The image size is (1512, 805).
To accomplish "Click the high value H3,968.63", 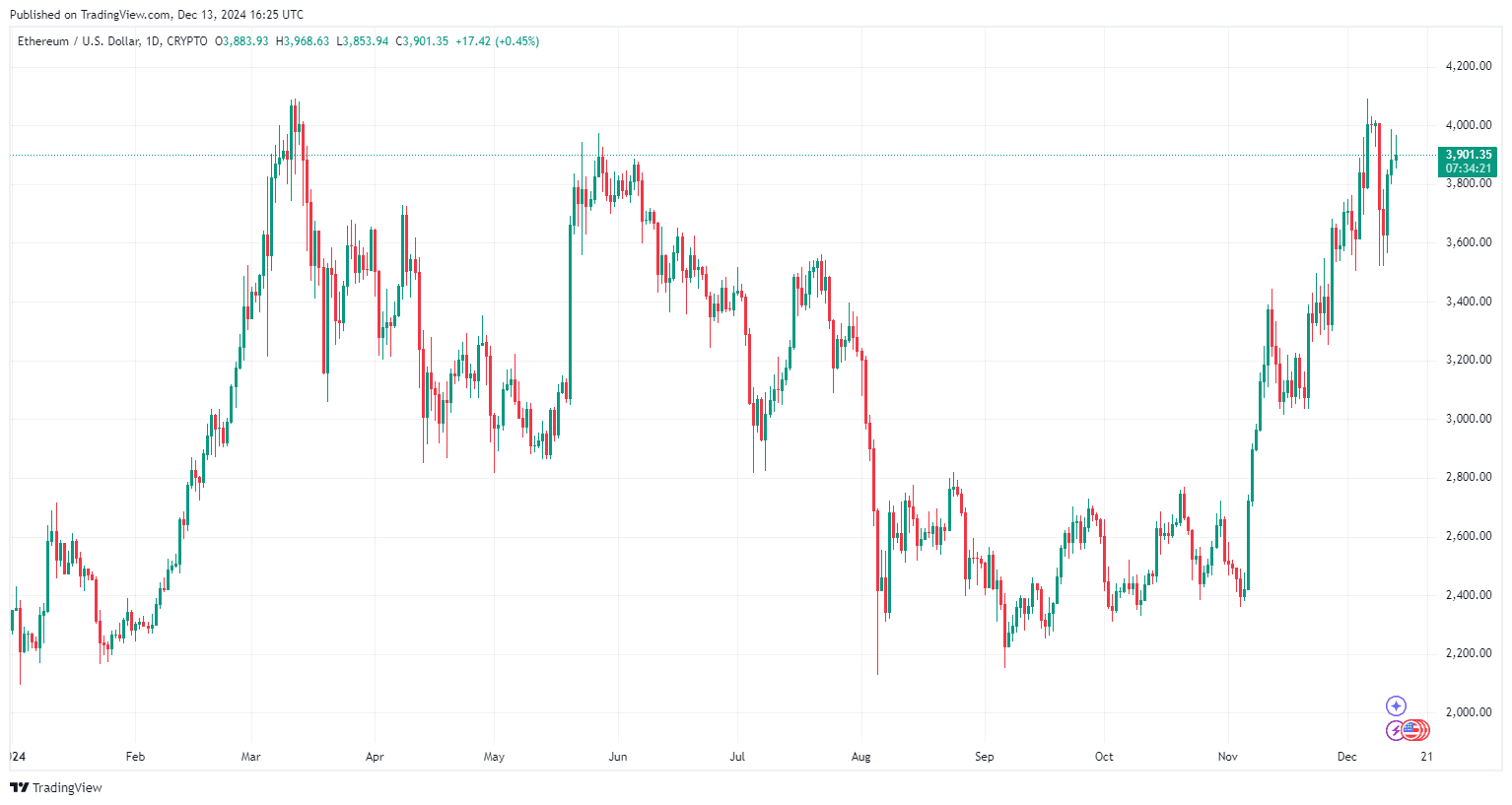I will [x=303, y=41].
